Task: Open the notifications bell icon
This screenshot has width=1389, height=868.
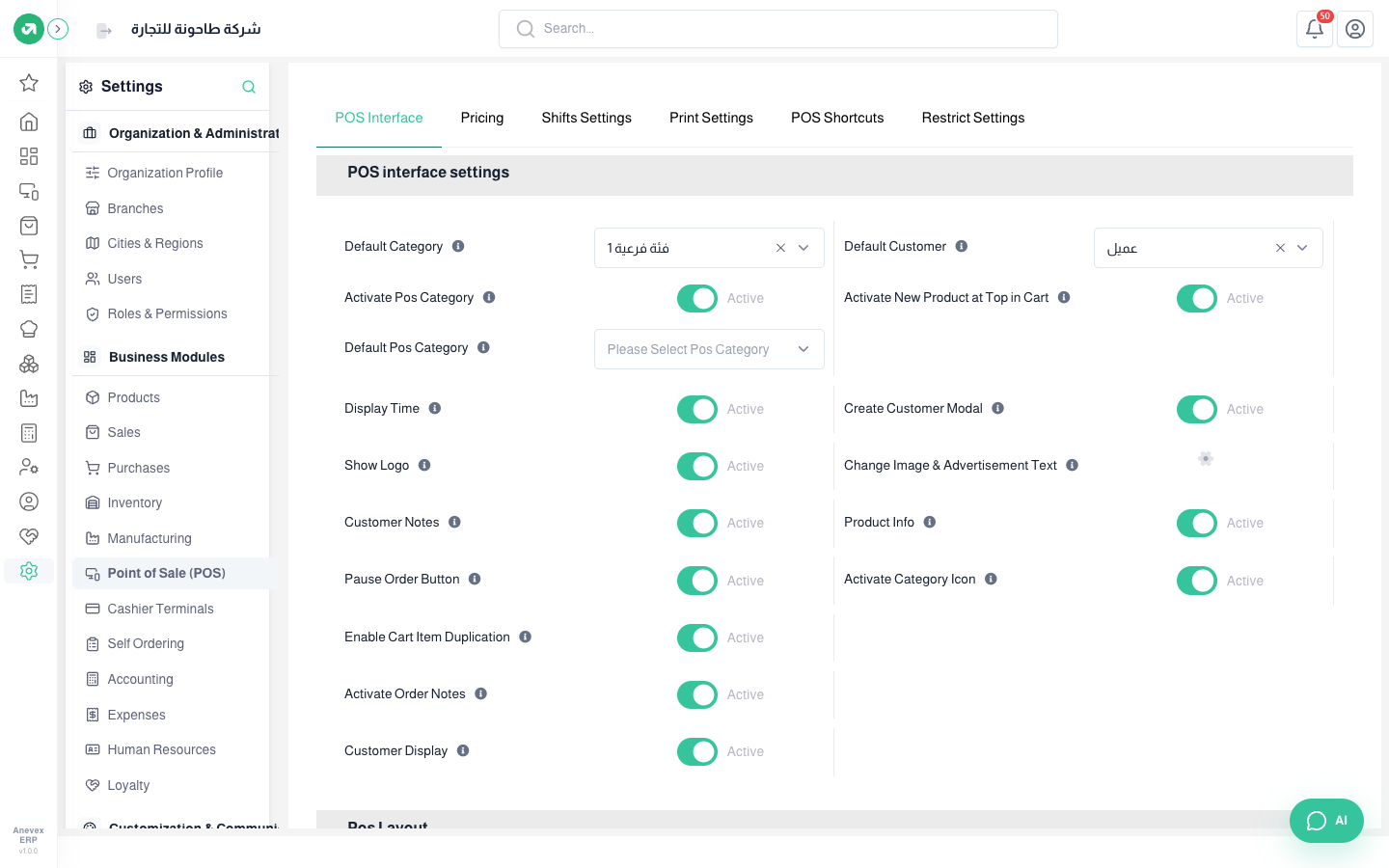Action: pos(1314,29)
